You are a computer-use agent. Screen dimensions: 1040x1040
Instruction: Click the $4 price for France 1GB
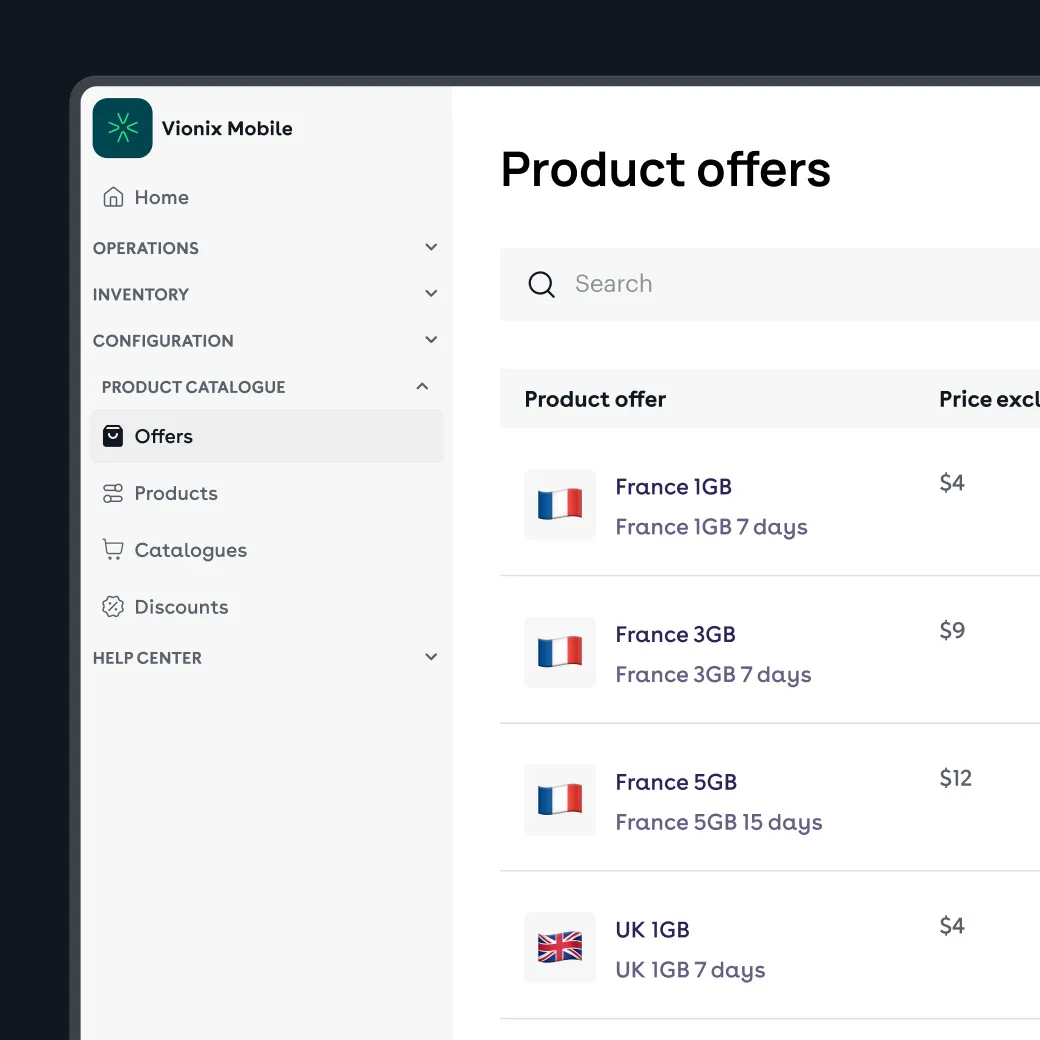click(x=952, y=483)
